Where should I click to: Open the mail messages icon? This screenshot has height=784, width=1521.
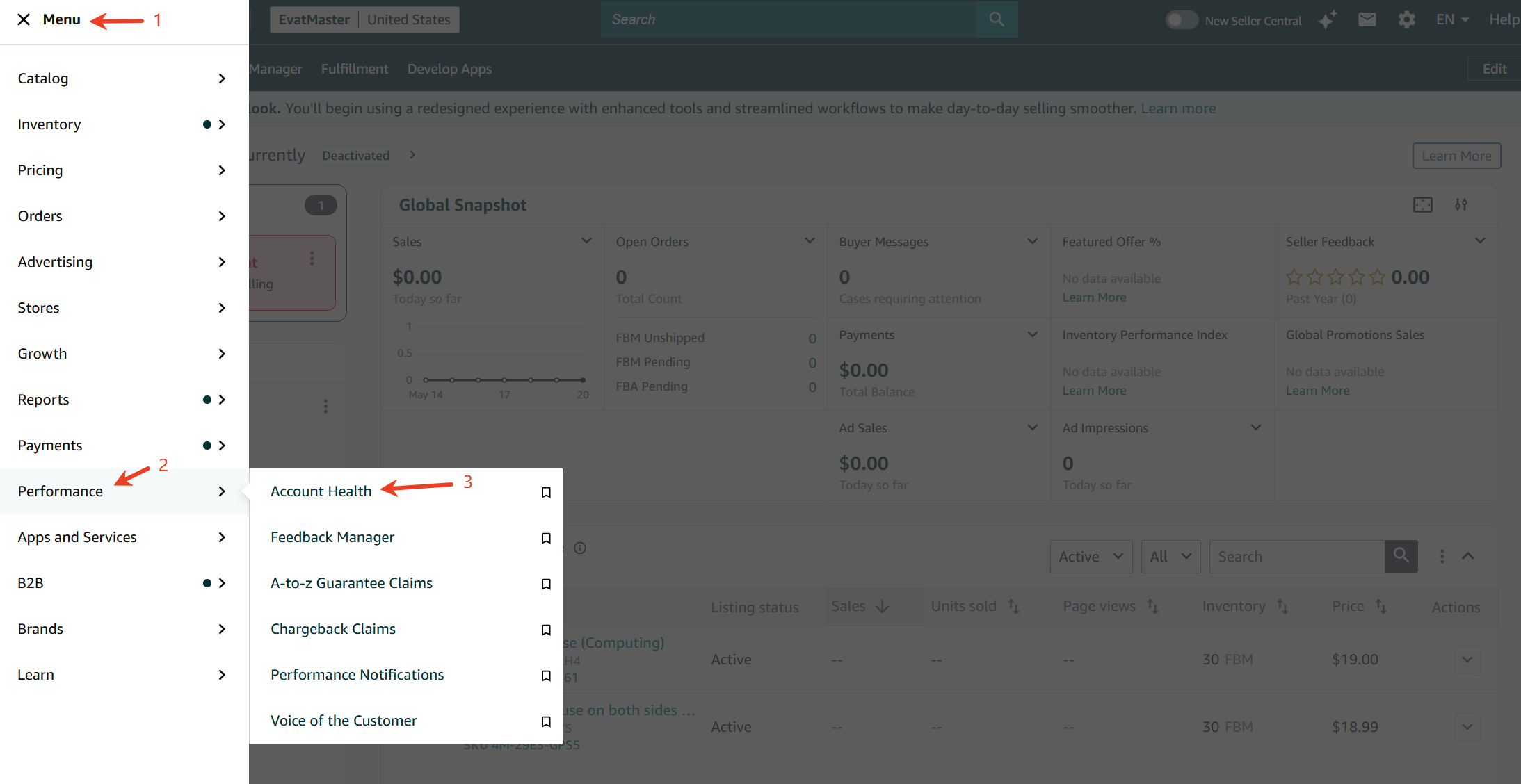click(x=1367, y=19)
